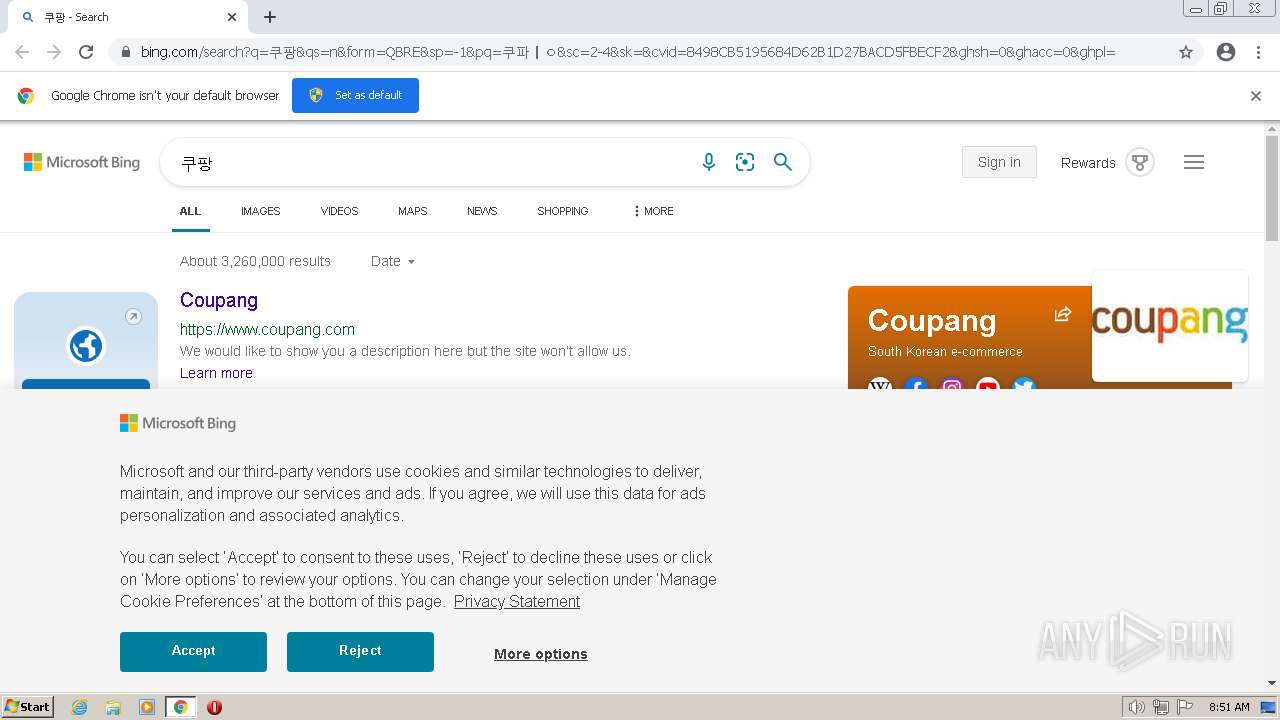This screenshot has width=1280, height=720.
Task: Click the Chrome taskbar icon
Action: pyautogui.click(x=180, y=707)
